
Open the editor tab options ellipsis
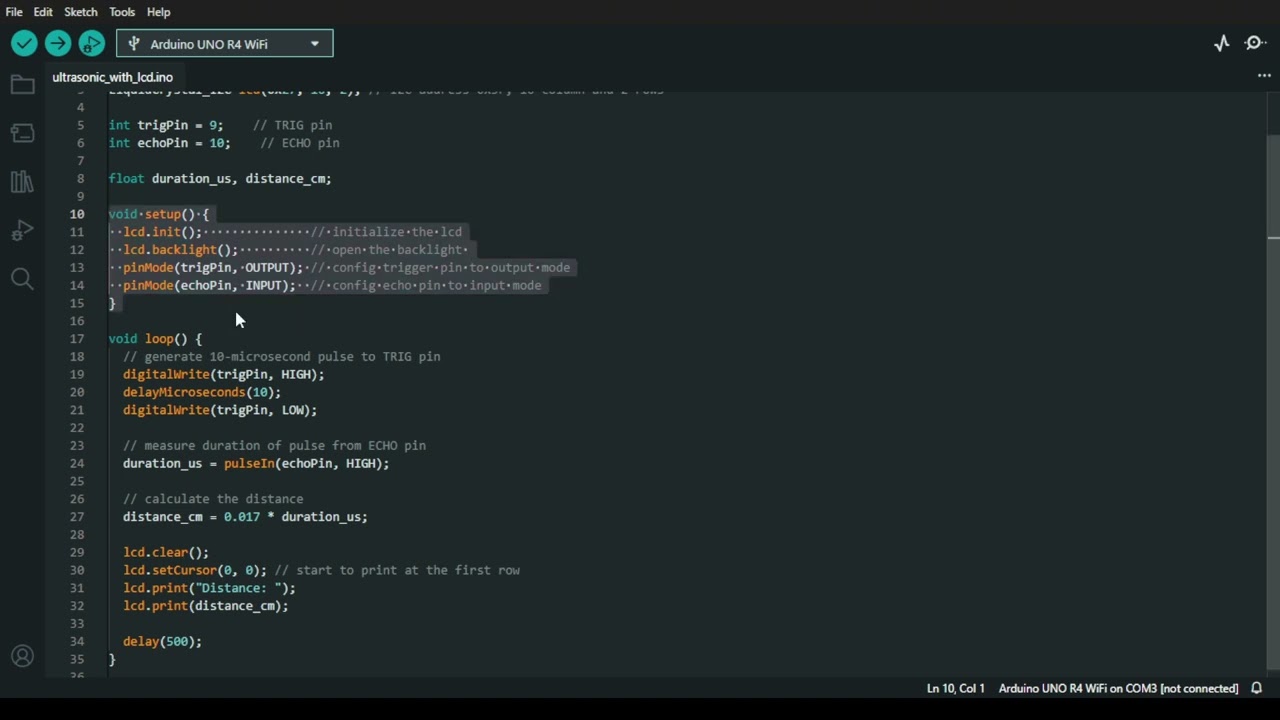pos(1264,76)
